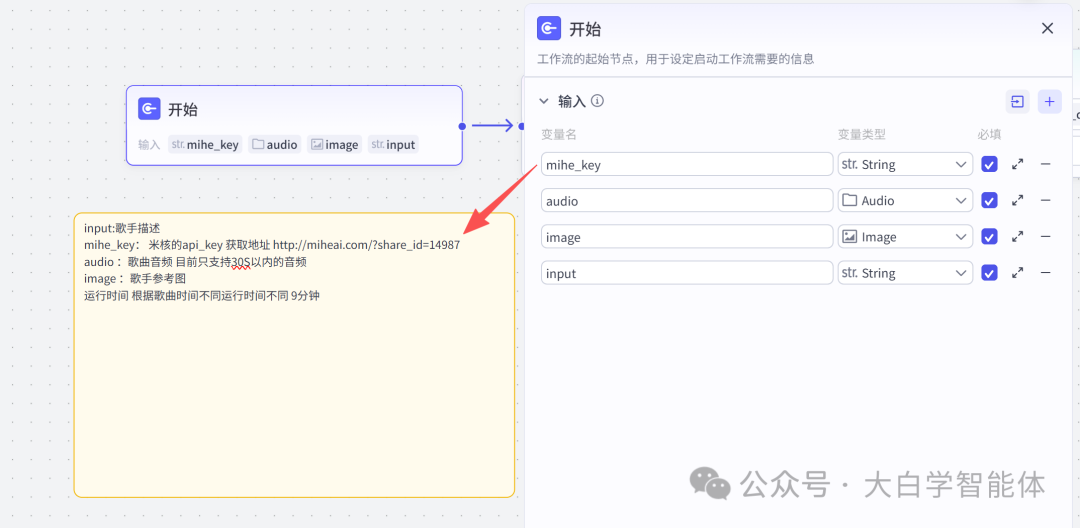This screenshot has width=1080, height=528.
Task: Click the note line 'image： 歌手参考图'
Action: (135, 278)
